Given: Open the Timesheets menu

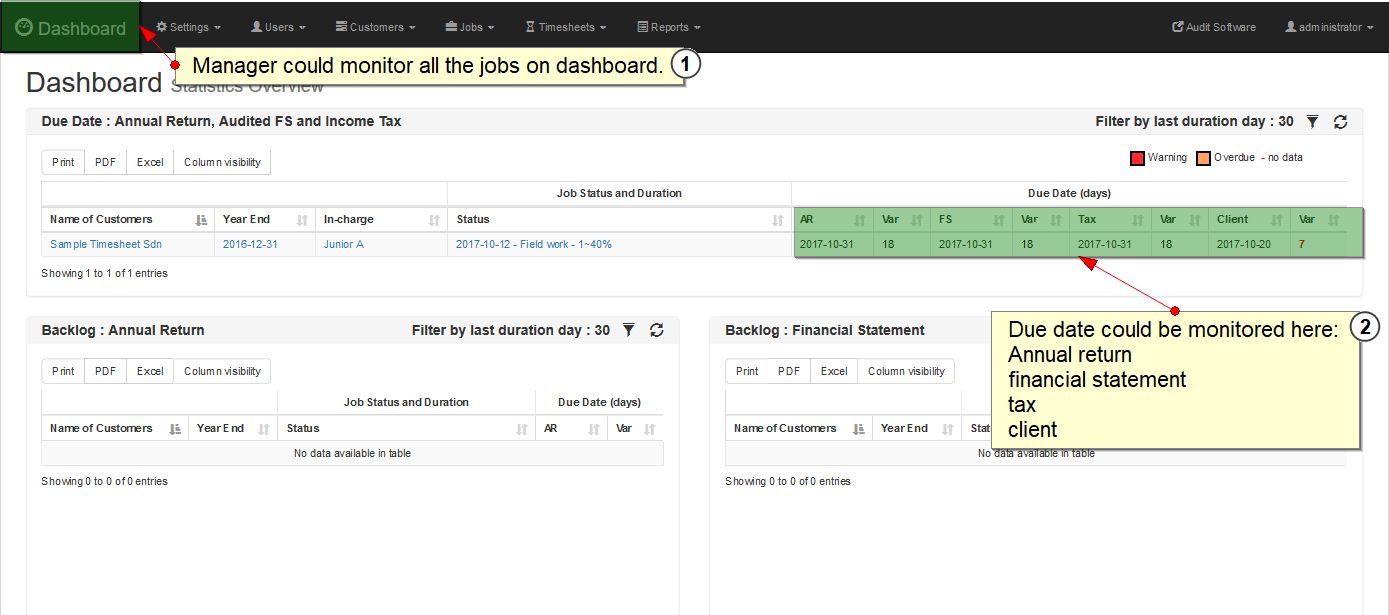Looking at the screenshot, I should 565,27.
